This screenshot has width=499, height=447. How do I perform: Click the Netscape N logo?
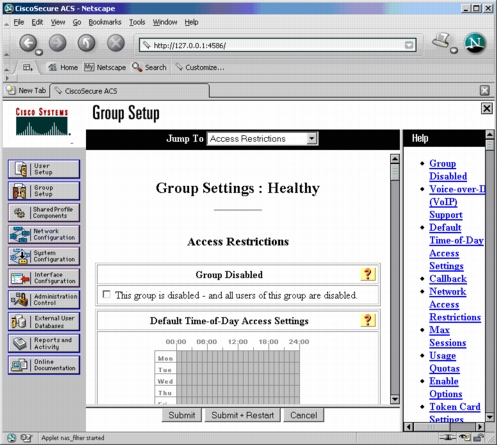475,43
